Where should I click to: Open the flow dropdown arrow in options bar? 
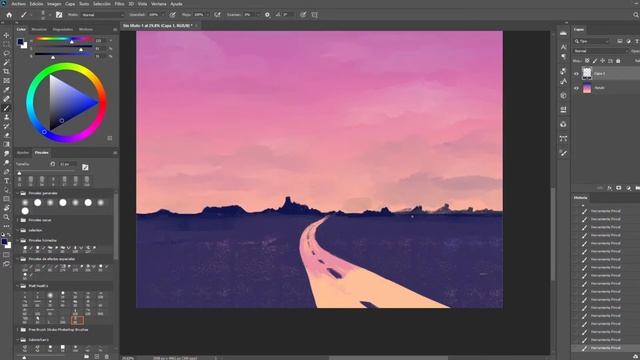coord(207,15)
